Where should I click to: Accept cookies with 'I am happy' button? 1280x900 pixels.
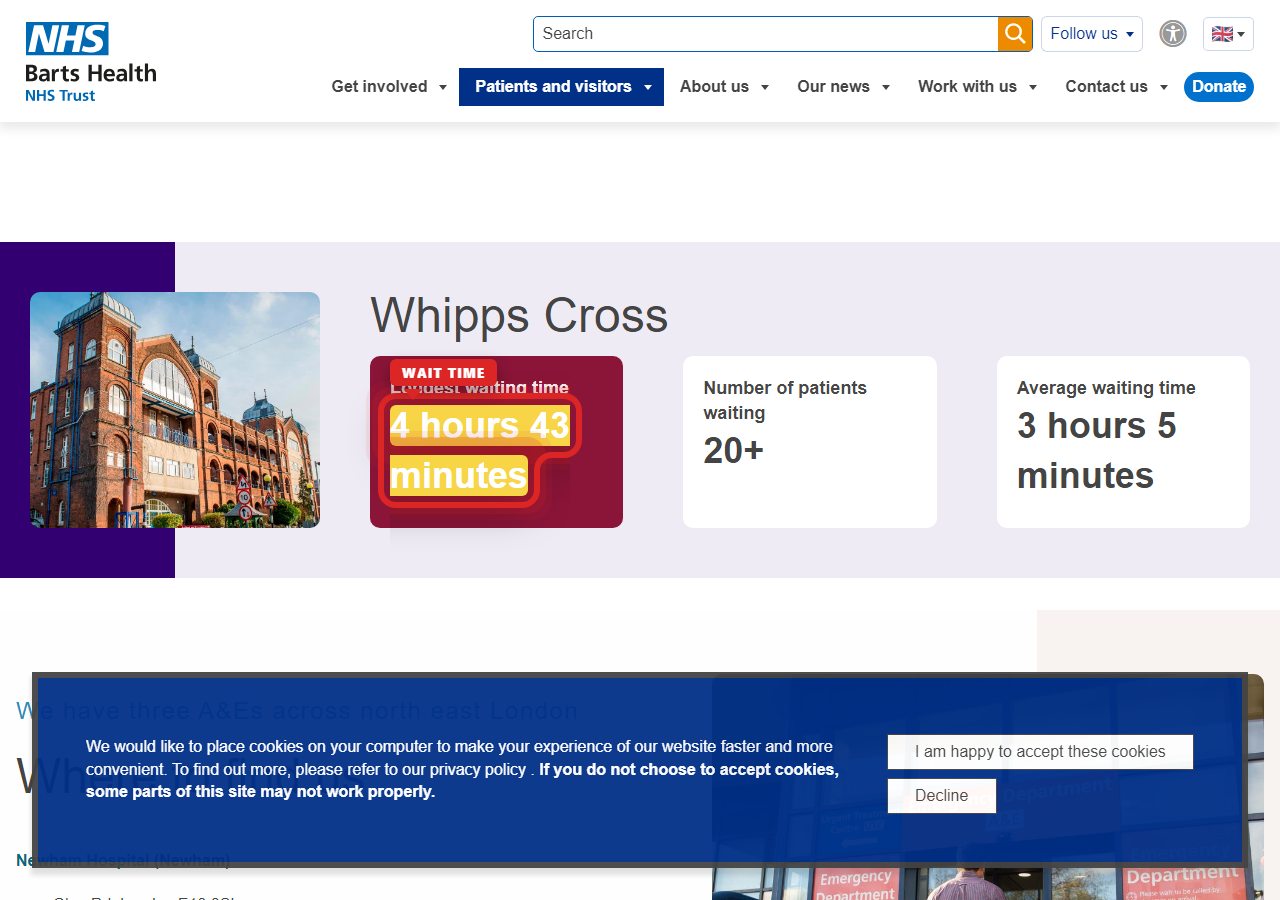point(1040,752)
